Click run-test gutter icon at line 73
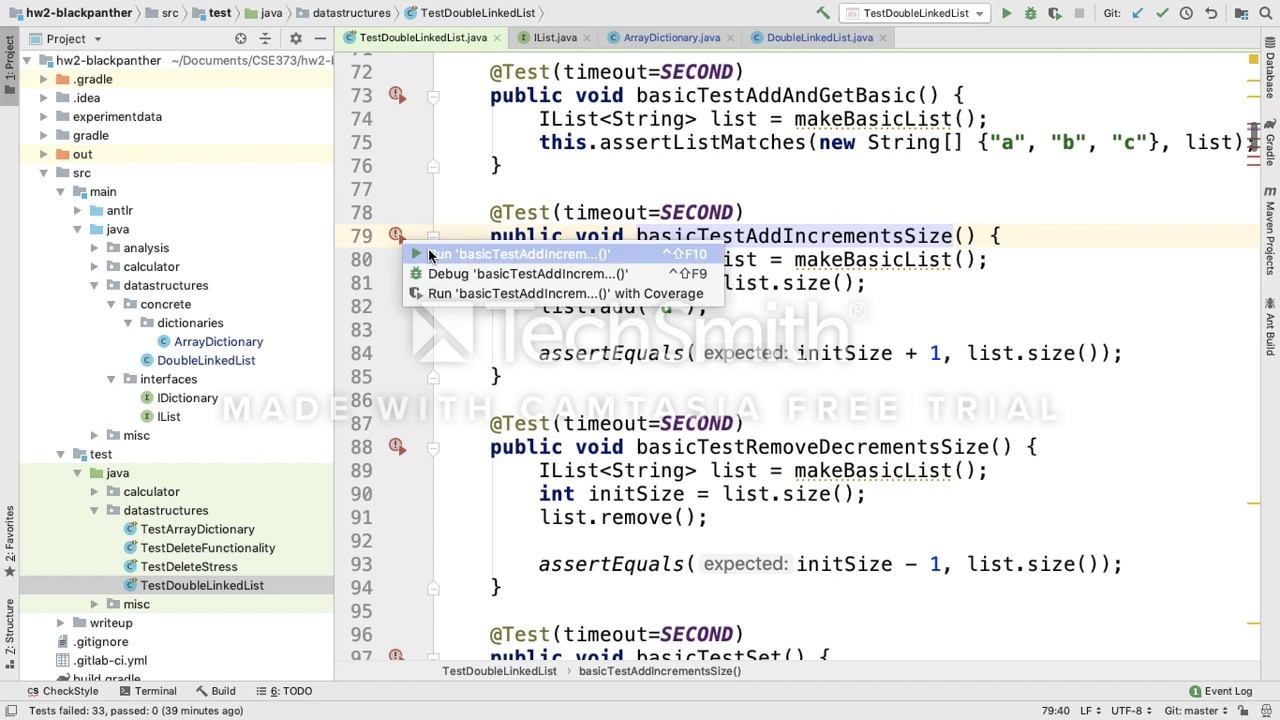 pyautogui.click(x=397, y=95)
